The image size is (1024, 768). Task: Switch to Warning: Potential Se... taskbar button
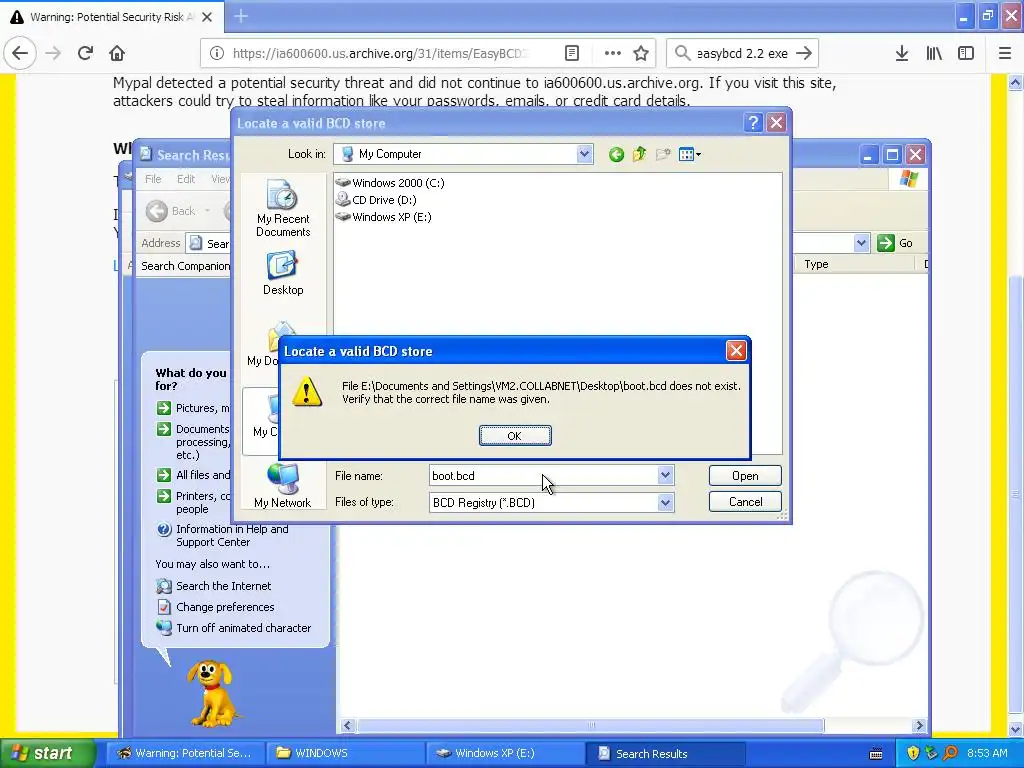(185, 753)
